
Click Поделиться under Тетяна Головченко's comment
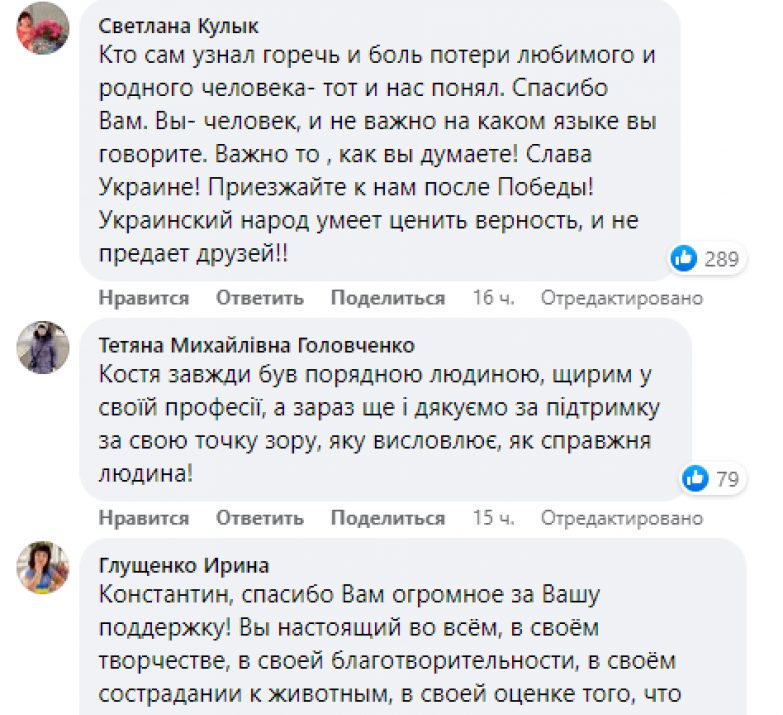pyautogui.click(x=388, y=518)
